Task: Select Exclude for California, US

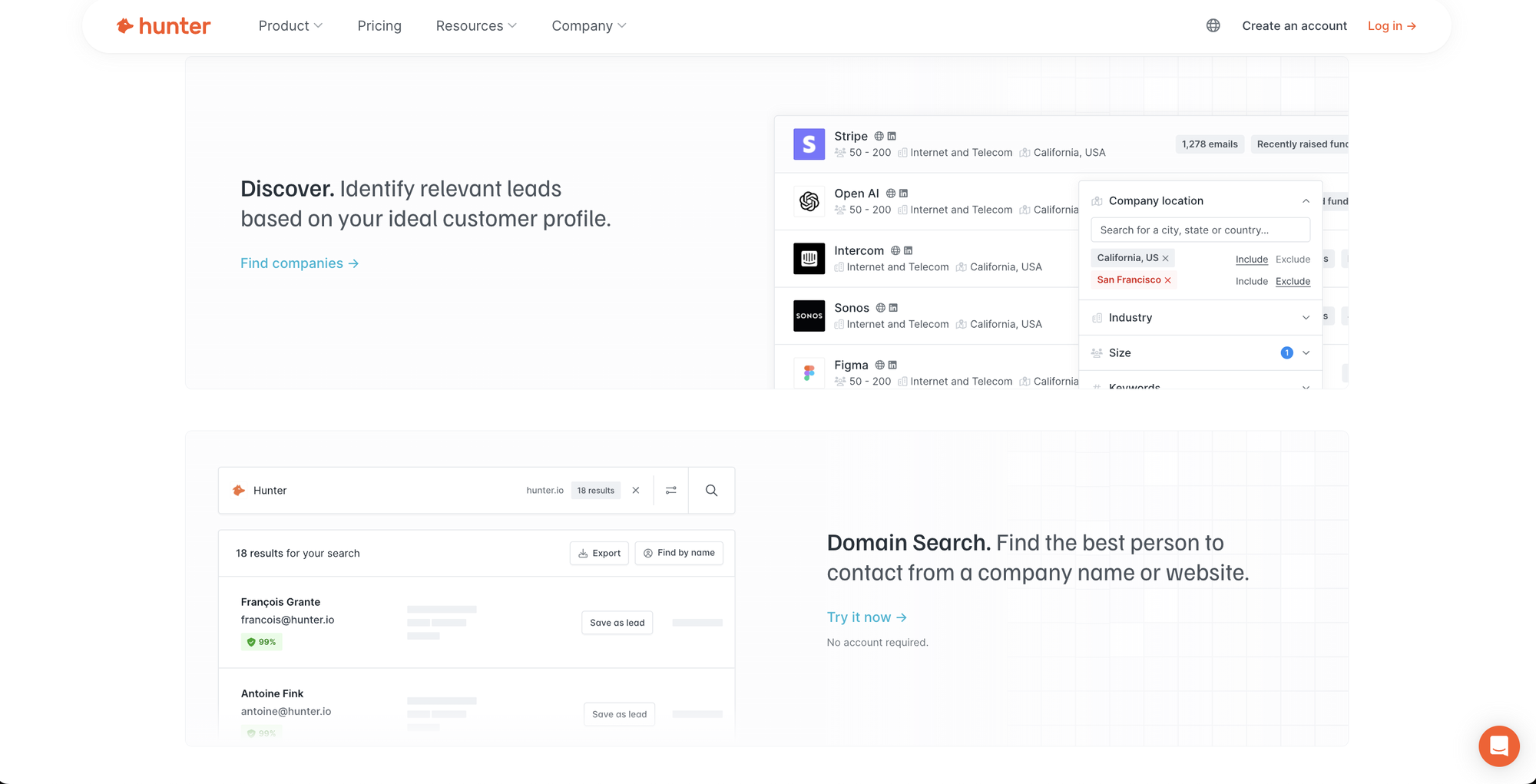Action: pos(1293,260)
